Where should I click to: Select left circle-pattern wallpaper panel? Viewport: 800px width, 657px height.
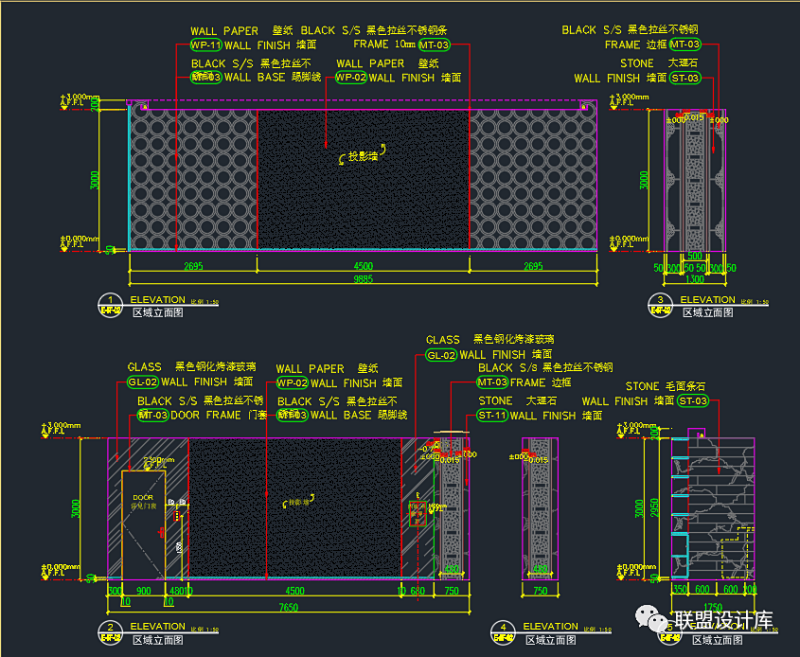pos(193,180)
